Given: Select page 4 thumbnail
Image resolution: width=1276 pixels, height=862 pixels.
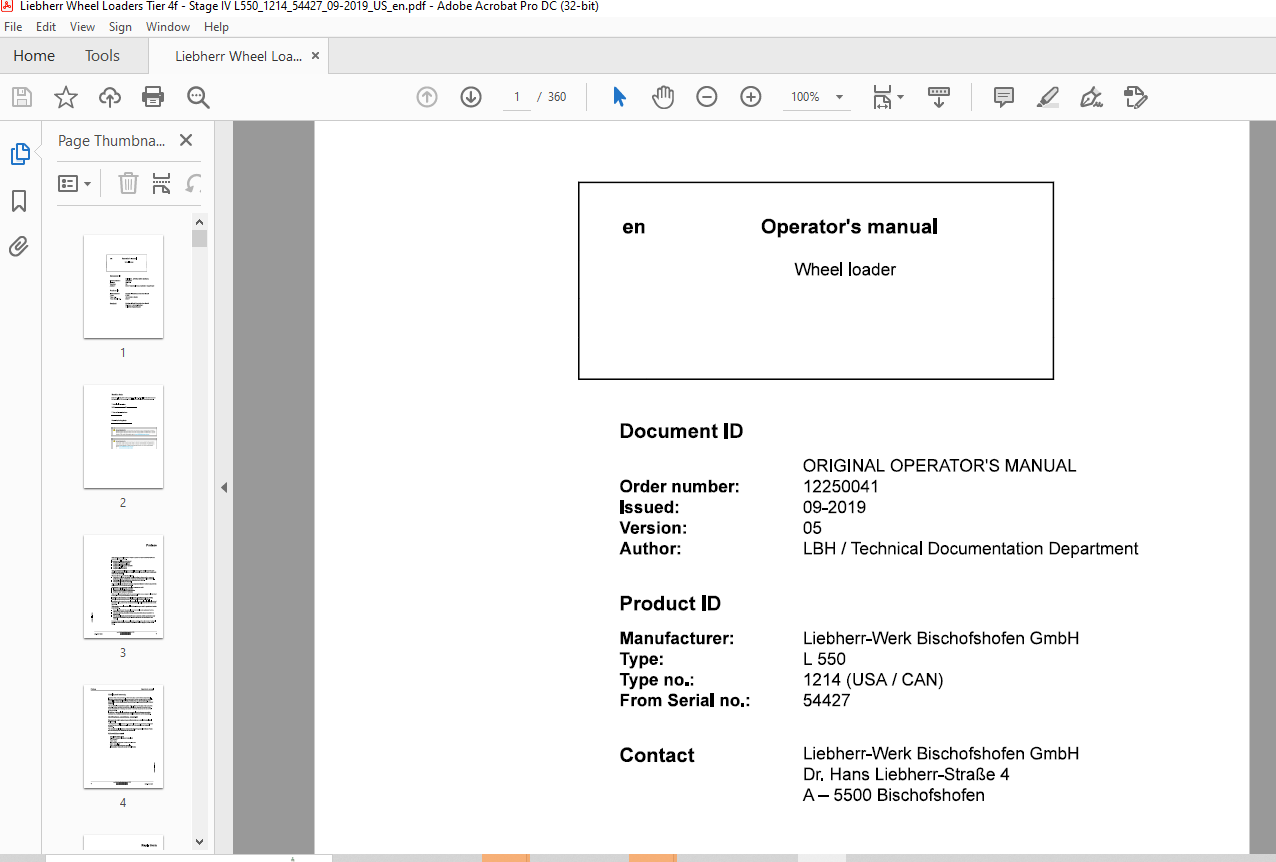Looking at the screenshot, I should (123, 737).
